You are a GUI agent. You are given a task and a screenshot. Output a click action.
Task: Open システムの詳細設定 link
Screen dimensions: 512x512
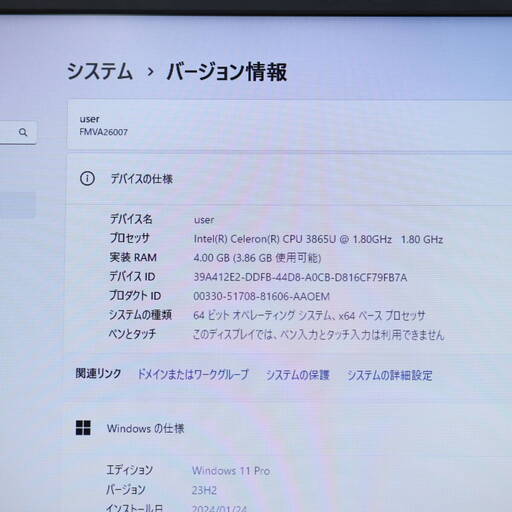point(389,376)
